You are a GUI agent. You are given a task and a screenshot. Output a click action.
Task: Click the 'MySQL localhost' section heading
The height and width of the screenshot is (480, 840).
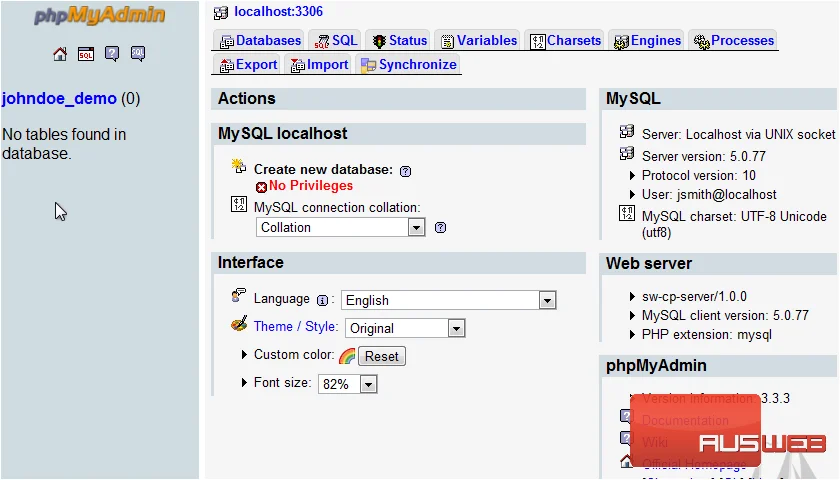tap(282, 133)
